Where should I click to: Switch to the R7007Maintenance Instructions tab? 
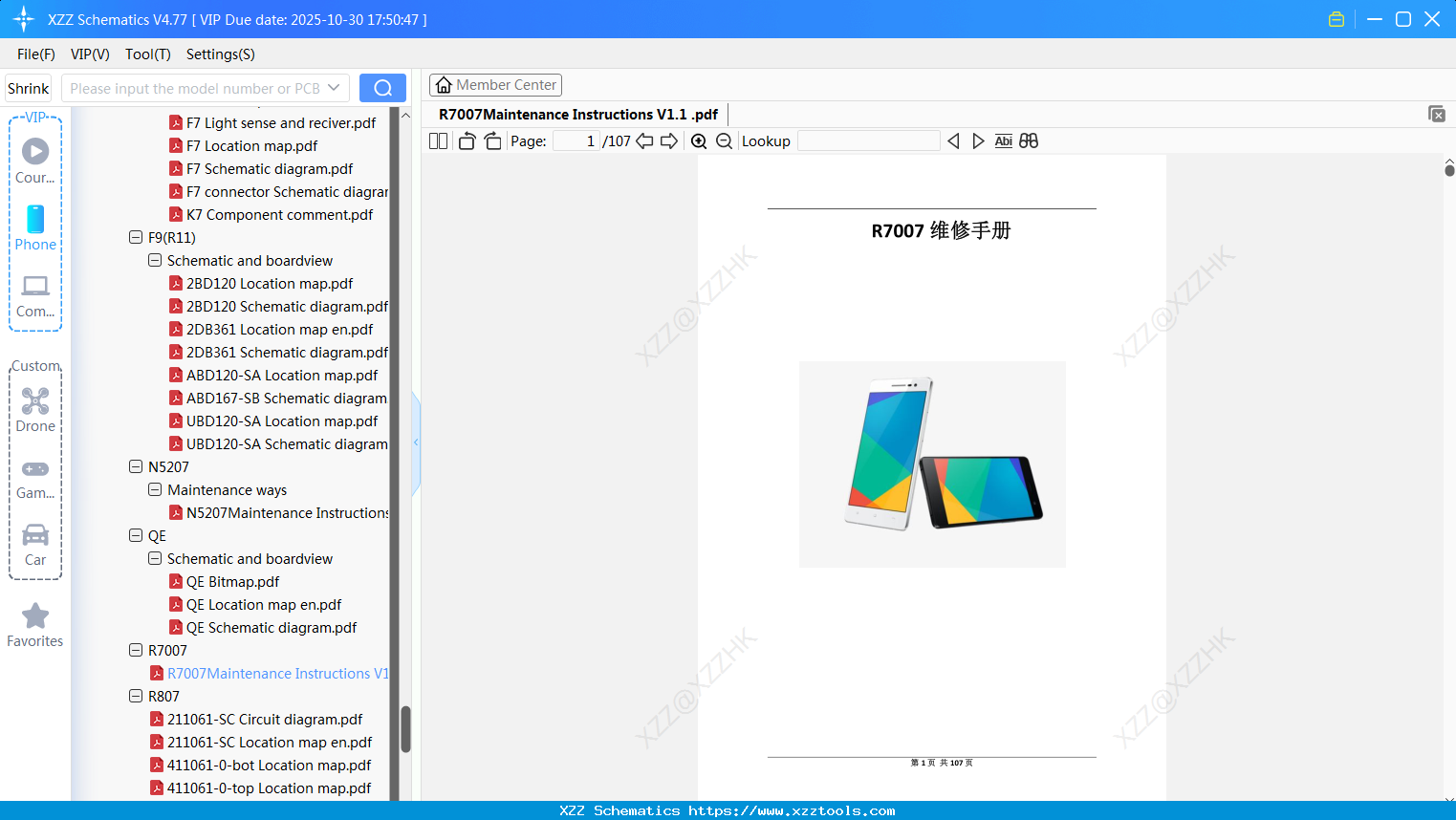click(x=577, y=114)
